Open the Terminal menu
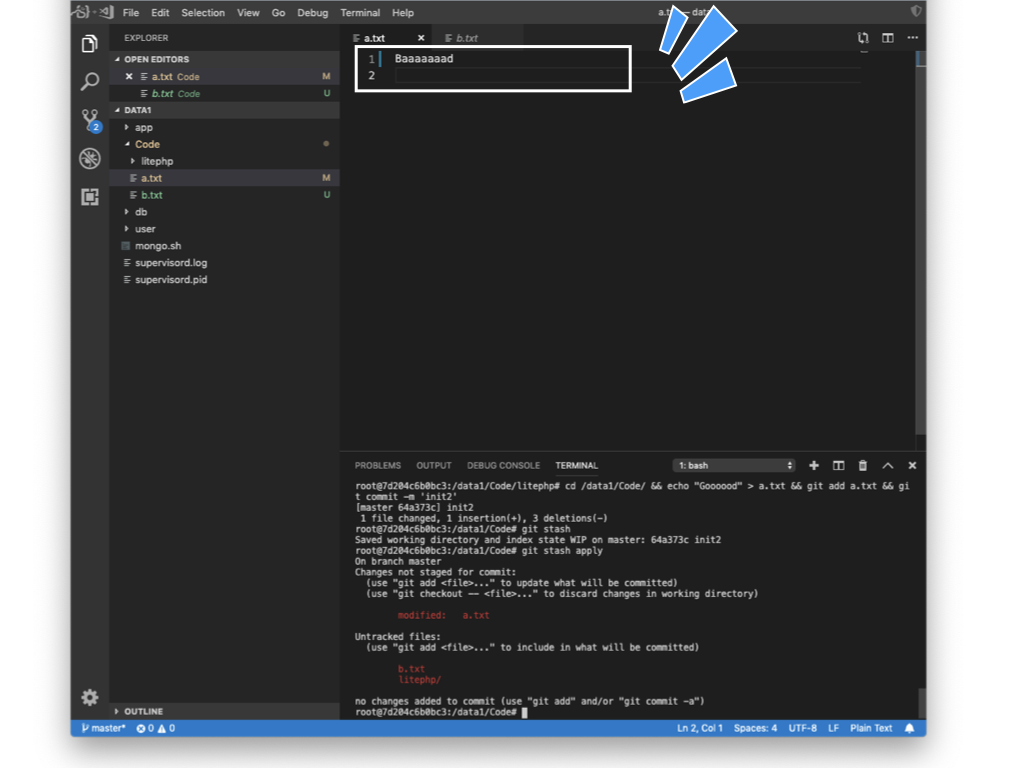 pos(360,13)
